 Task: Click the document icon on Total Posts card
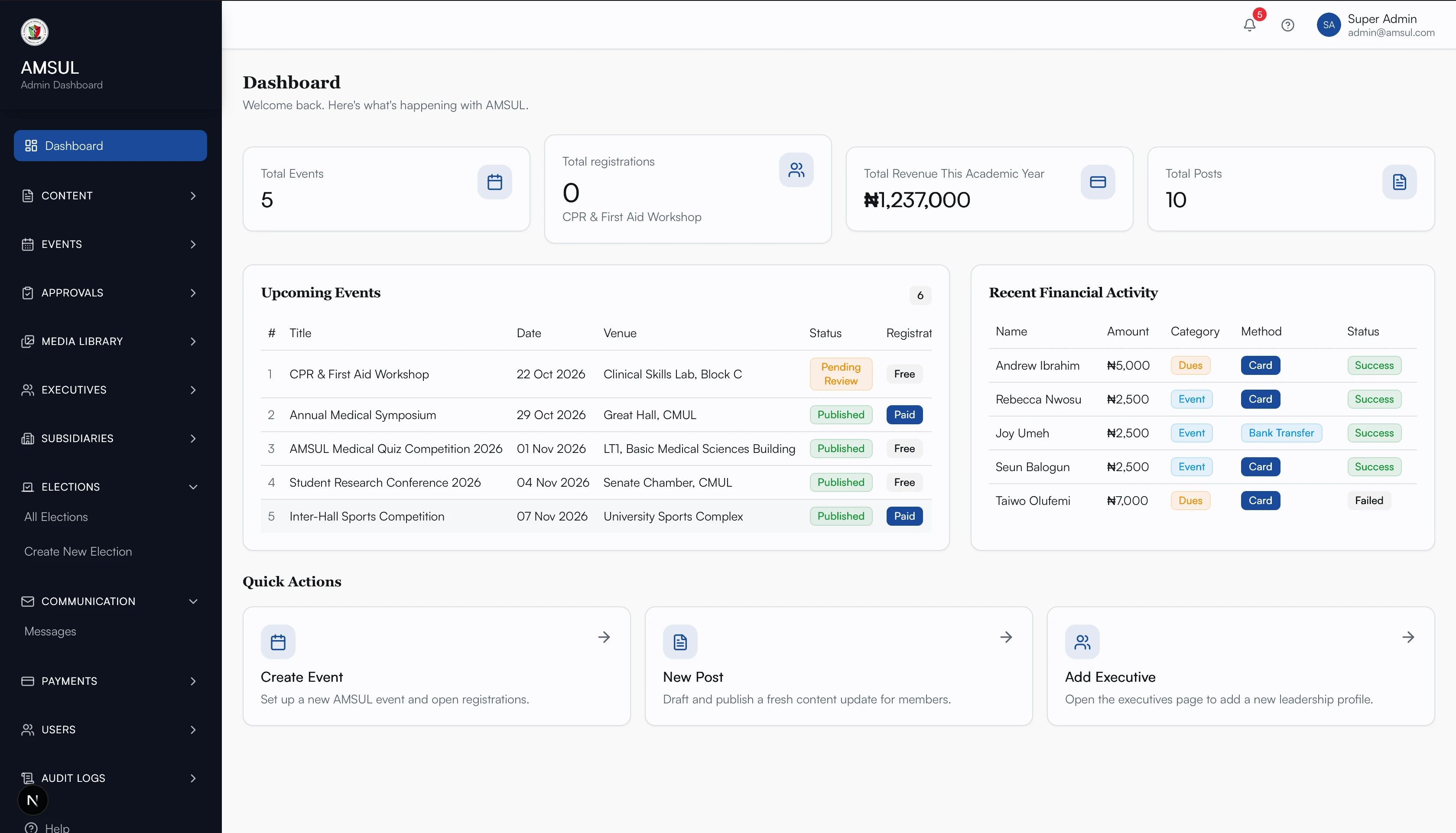coord(1399,182)
